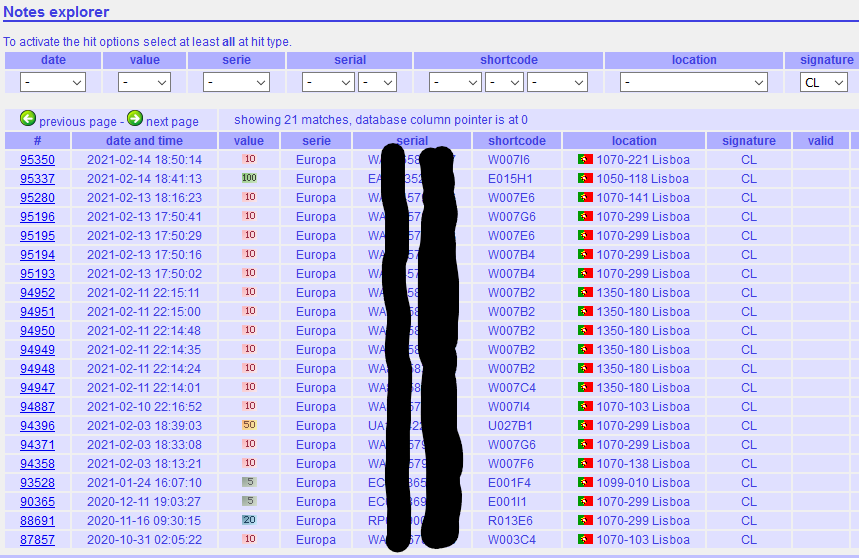Click the 'date and time' column header
The image size is (859, 558).
pos(144,141)
